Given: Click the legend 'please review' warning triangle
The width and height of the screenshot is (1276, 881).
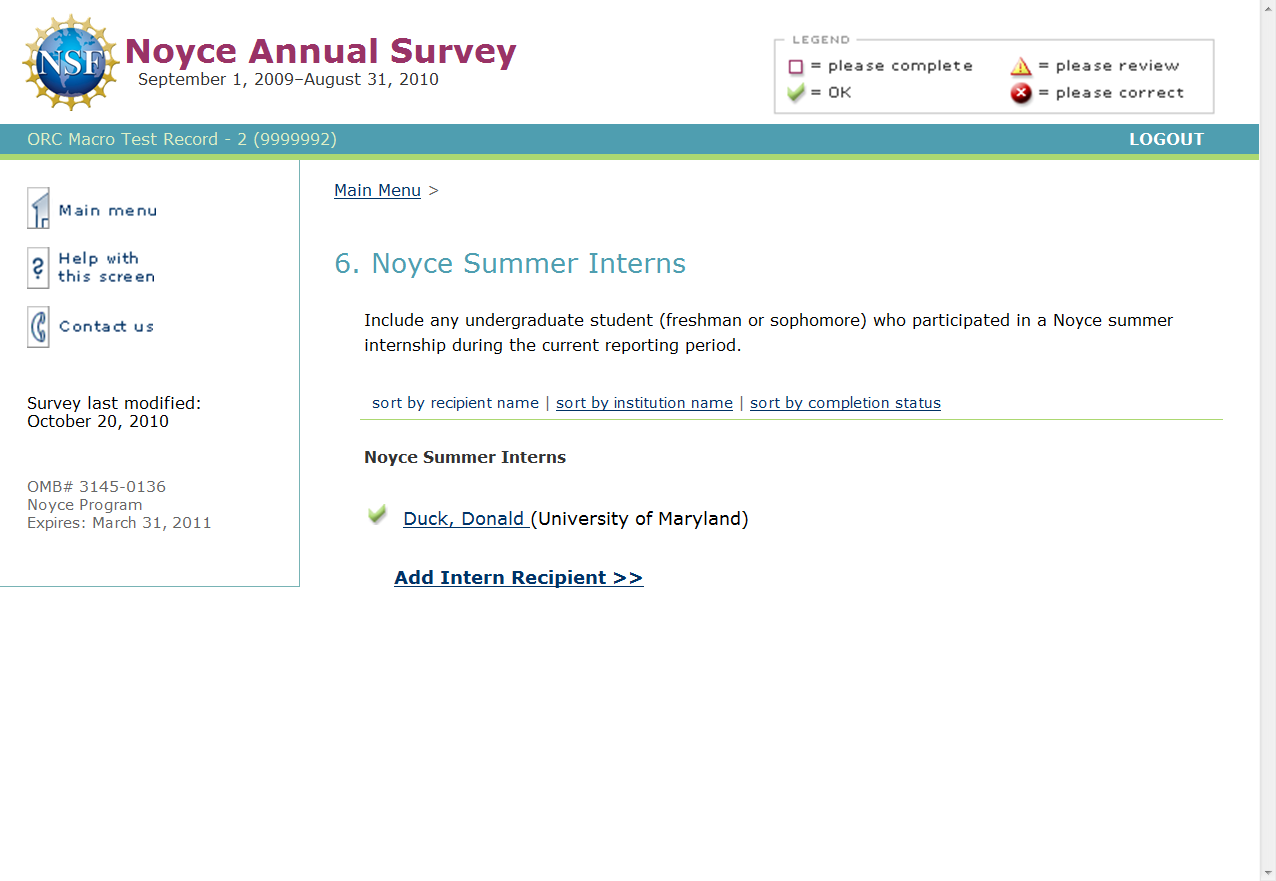Looking at the screenshot, I should click(1020, 66).
